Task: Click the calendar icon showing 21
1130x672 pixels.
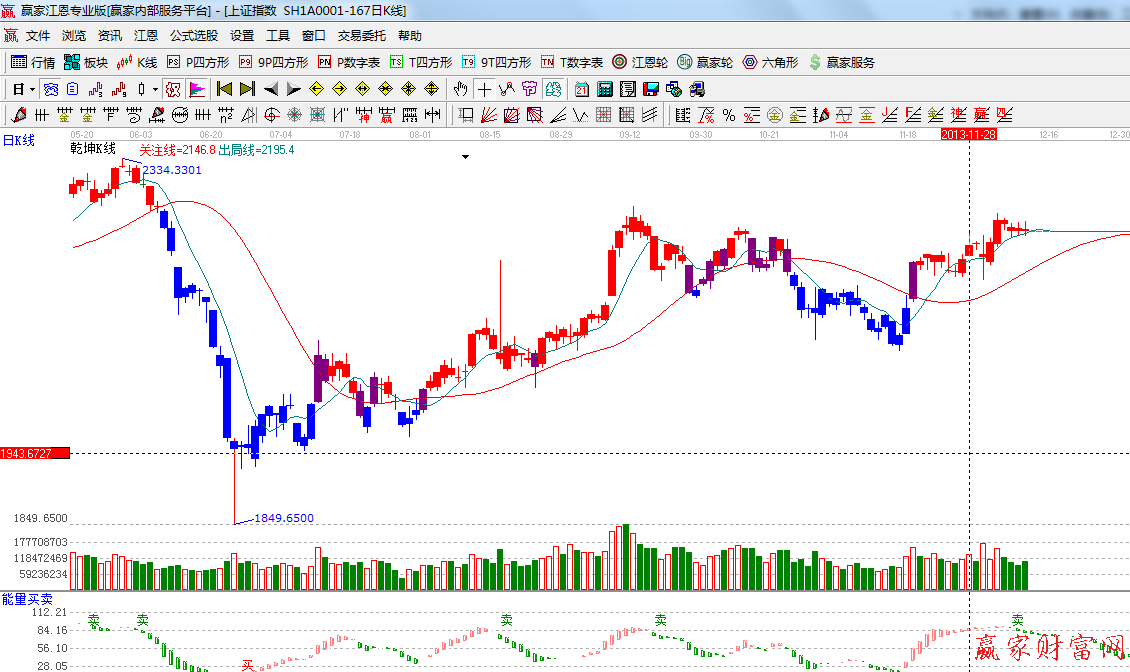Action: [581, 89]
